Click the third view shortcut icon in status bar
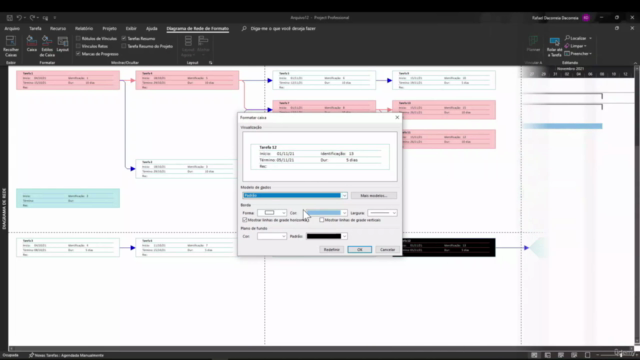The image size is (640, 360). coord(561,355)
